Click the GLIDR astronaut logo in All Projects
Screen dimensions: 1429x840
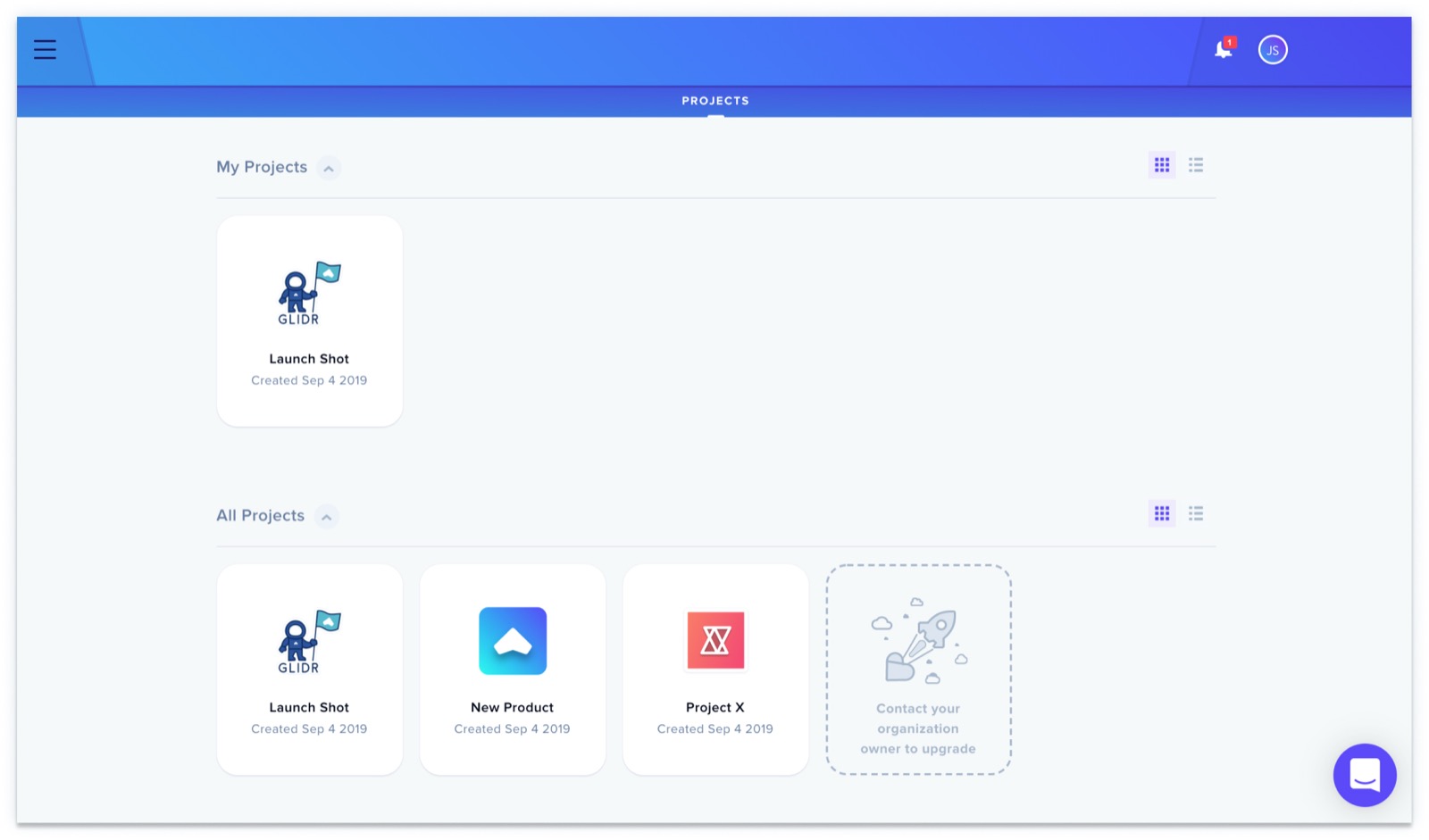pyautogui.click(x=309, y=642)
